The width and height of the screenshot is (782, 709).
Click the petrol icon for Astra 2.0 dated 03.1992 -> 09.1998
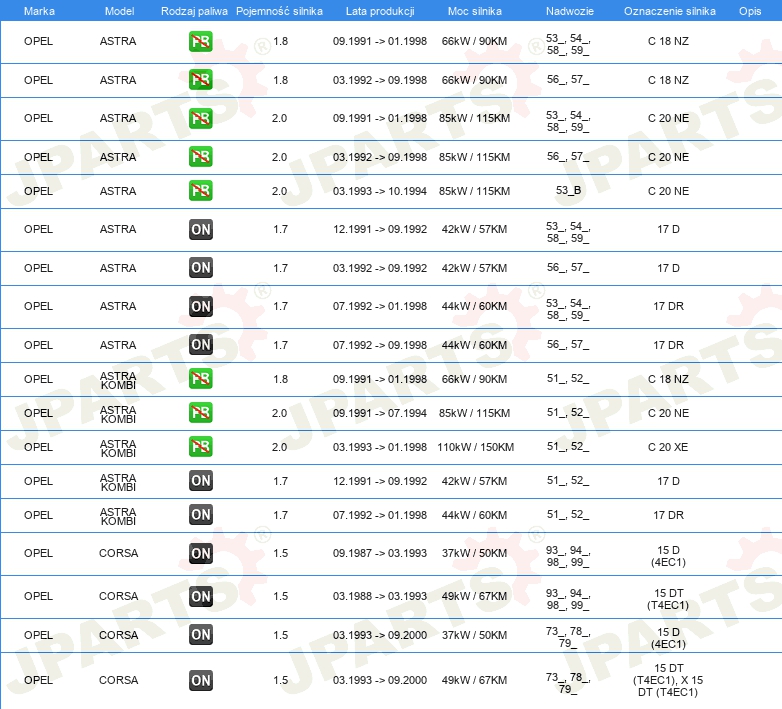[x=200, y=157]
